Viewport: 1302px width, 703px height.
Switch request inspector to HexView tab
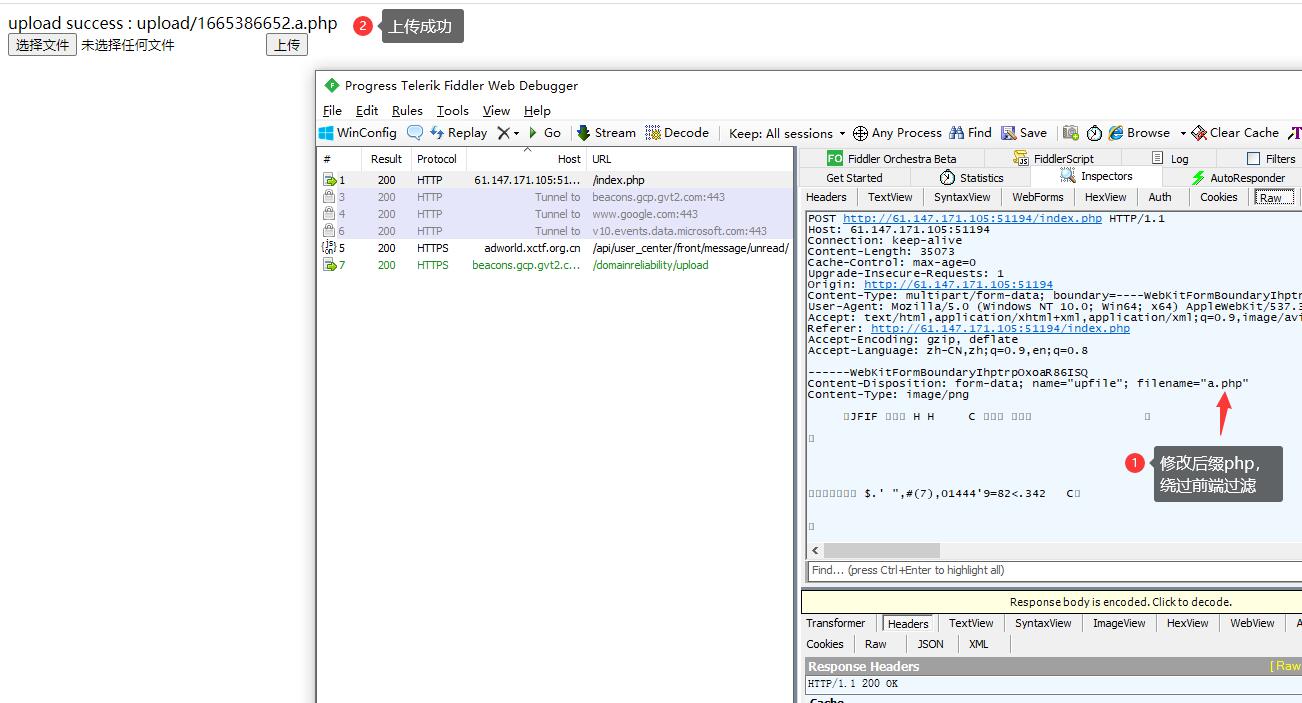pyautogui.click(x=1105, y=197)
